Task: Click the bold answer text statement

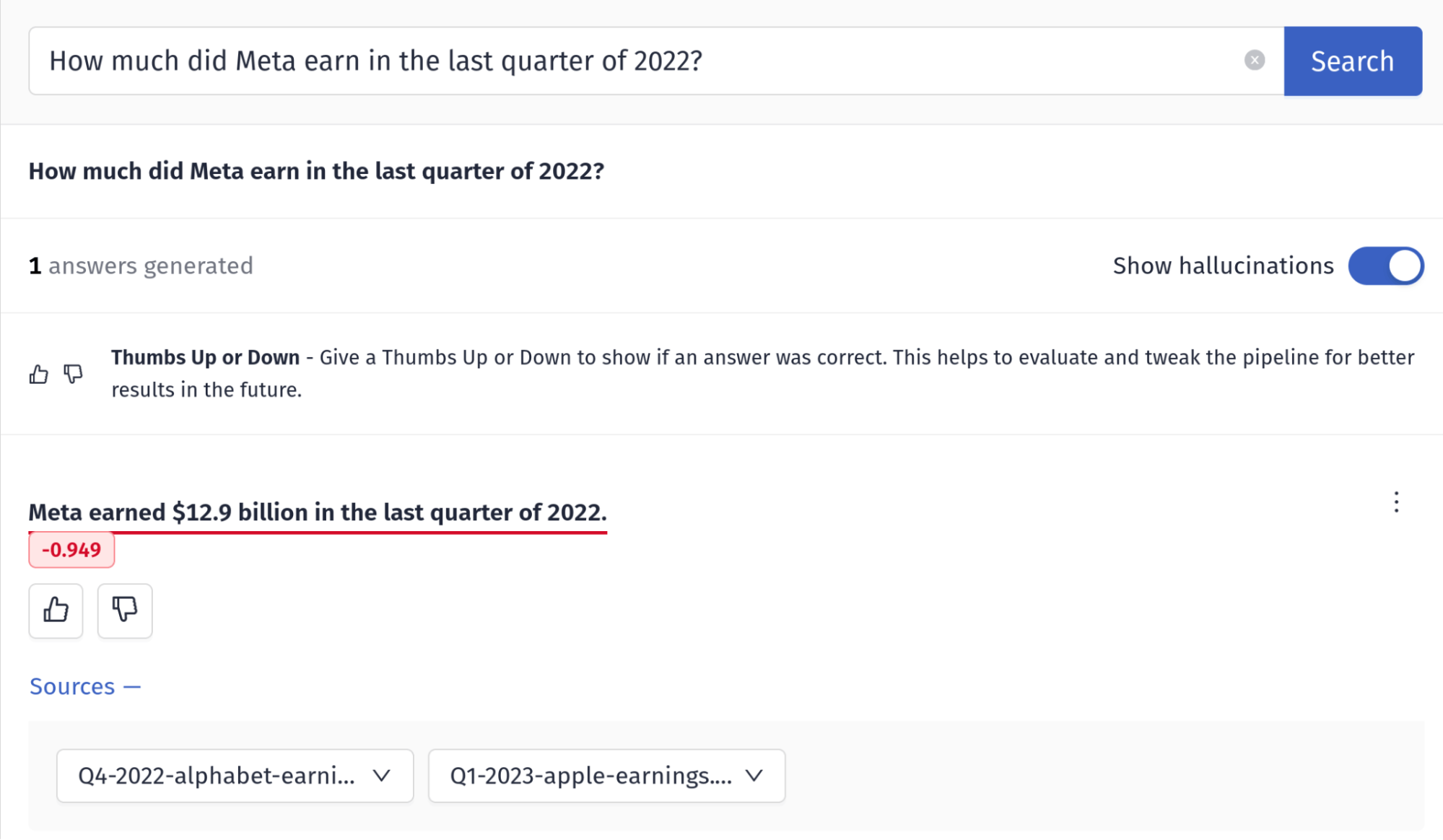Action: click(317, 512)
